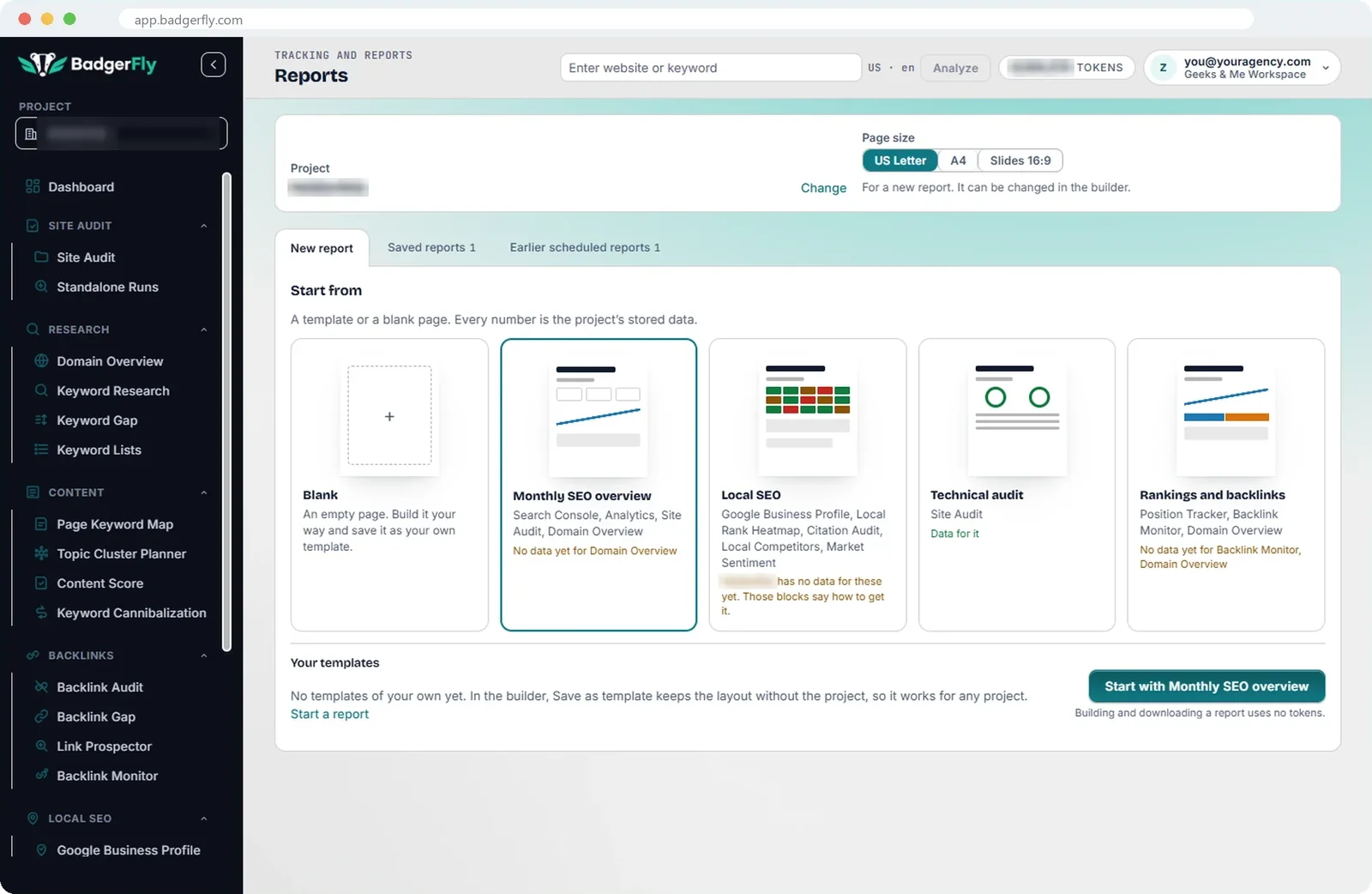Click the Start a report link

point(329,714)
